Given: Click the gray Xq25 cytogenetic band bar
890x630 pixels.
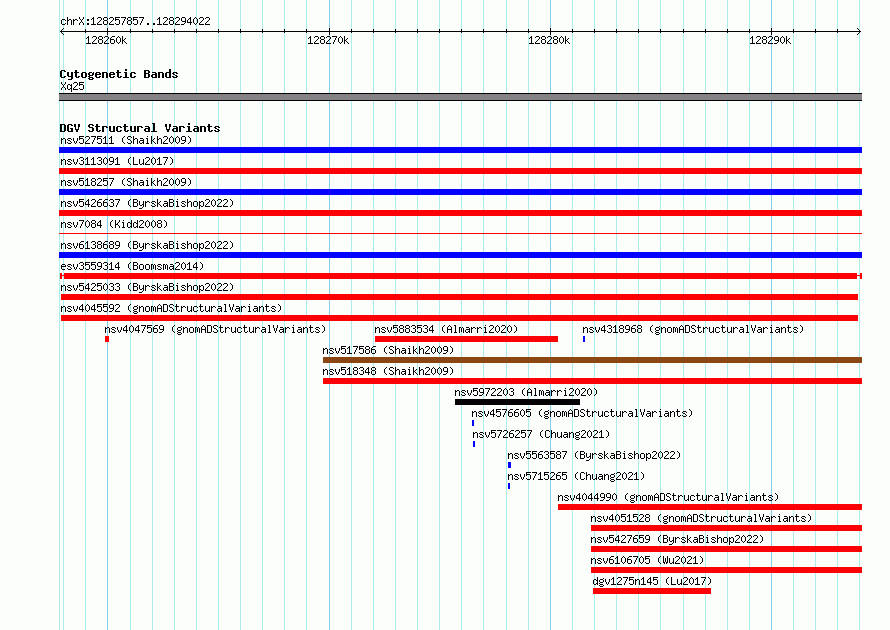Looking at the screenshot, I should tap(460, 97).
